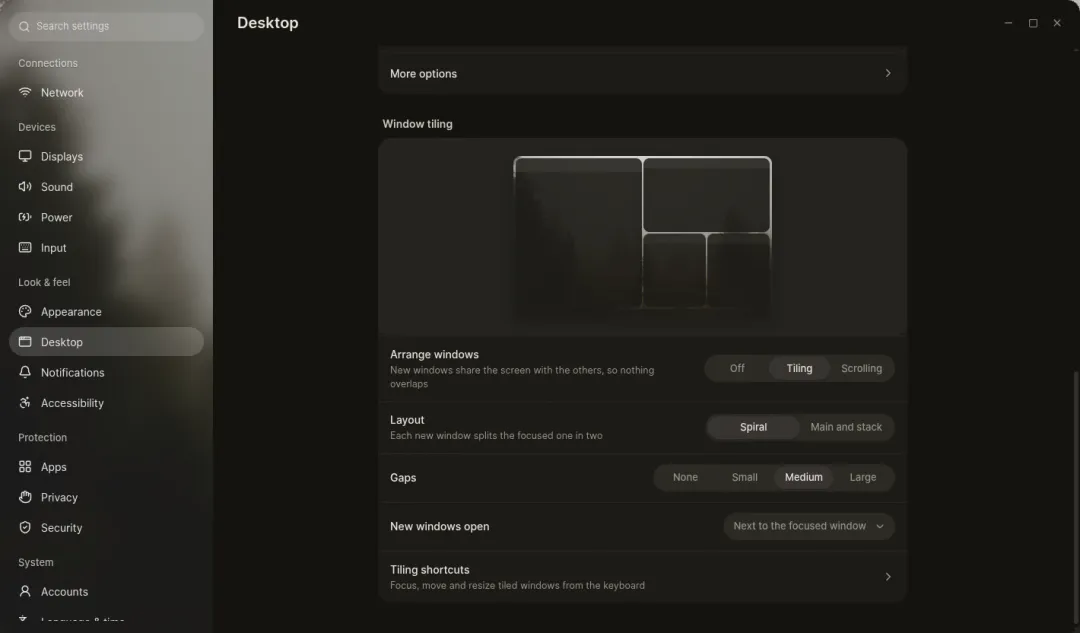Image resolution: width=1080 pixels, height=633 pixels.
Task: Click the New windows open label
Action: [x=439, y=526]
